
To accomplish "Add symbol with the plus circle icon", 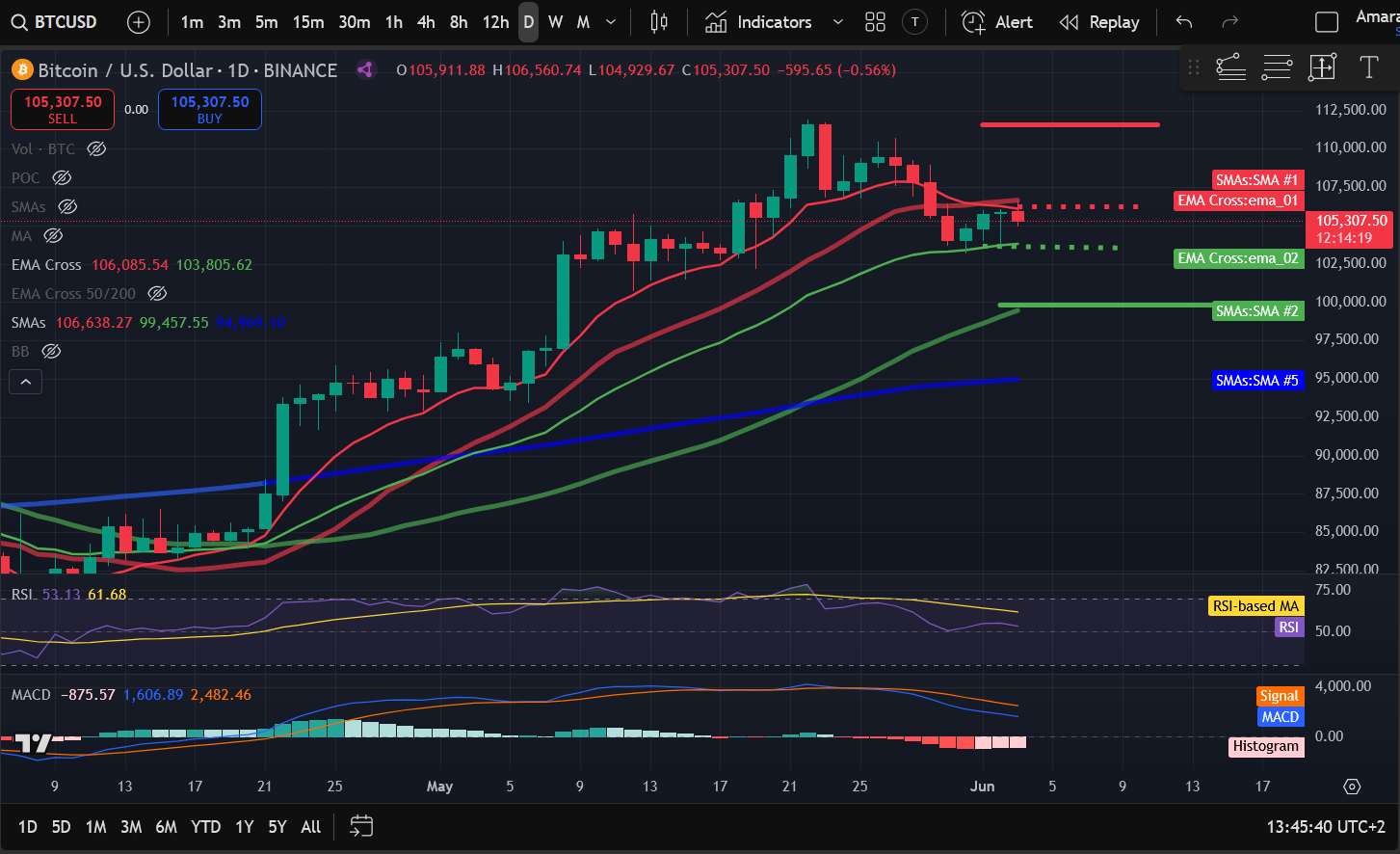I will 139,22.
